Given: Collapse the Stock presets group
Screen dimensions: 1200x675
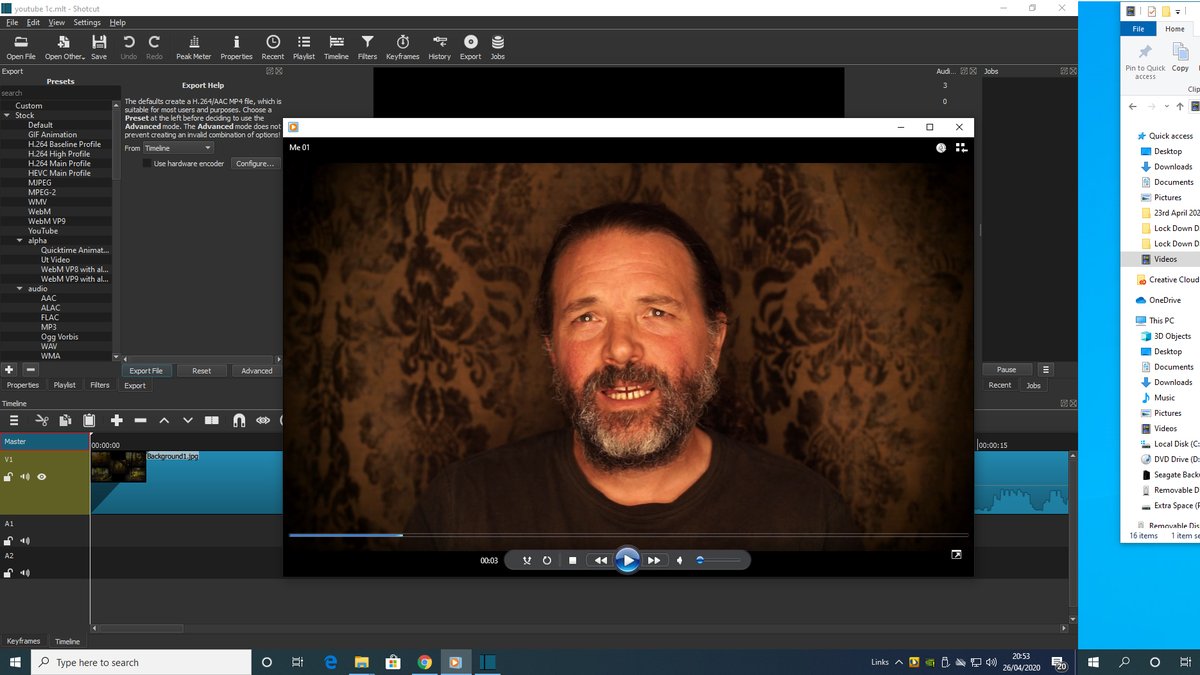Looking at the screenshot, I should [6, 116].
